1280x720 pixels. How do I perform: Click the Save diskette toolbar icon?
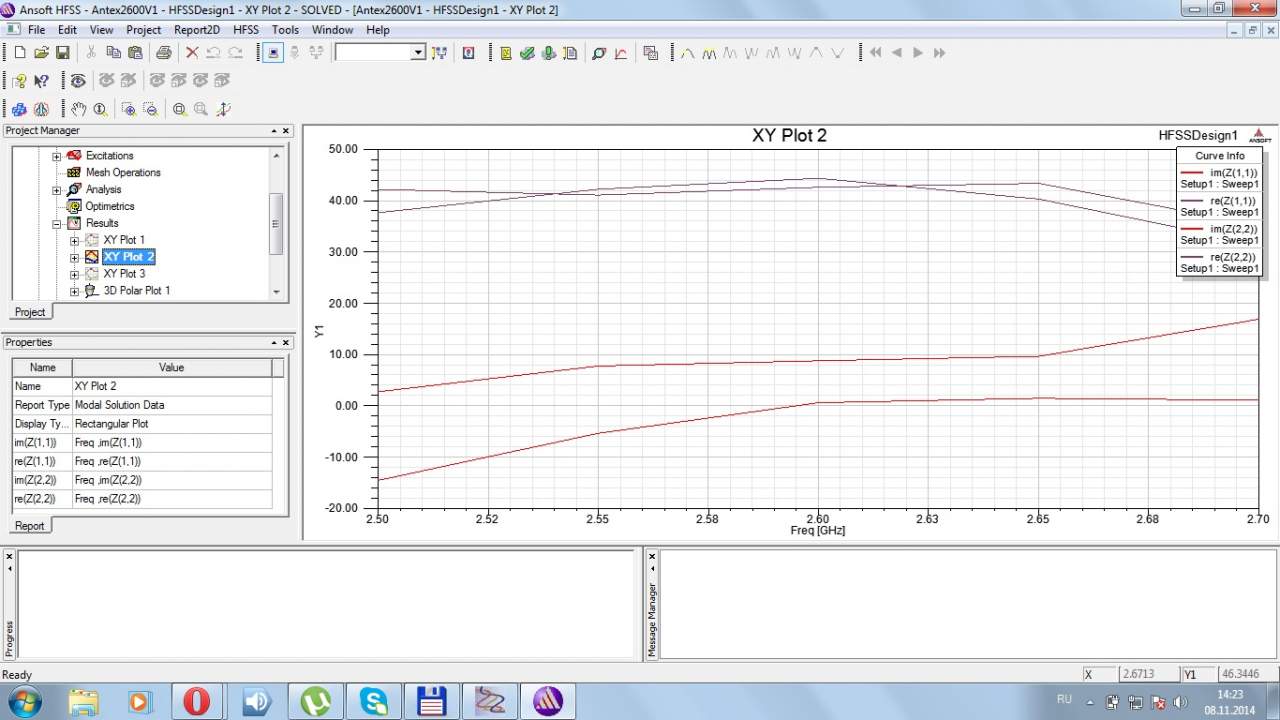tap(62, 53)
